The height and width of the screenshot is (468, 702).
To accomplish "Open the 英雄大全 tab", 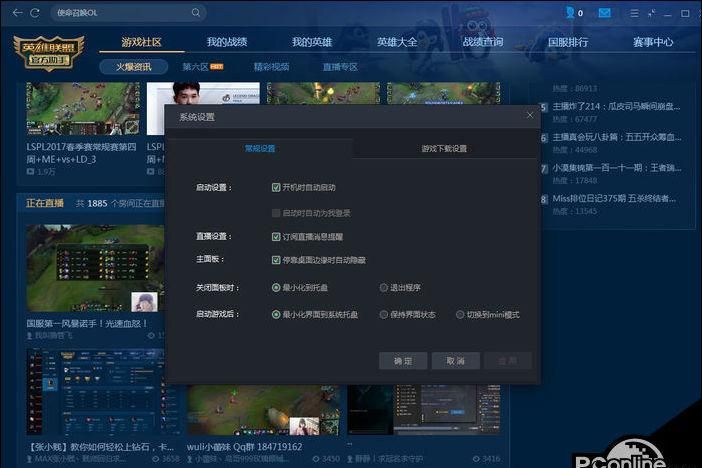I will click(397, 42).
